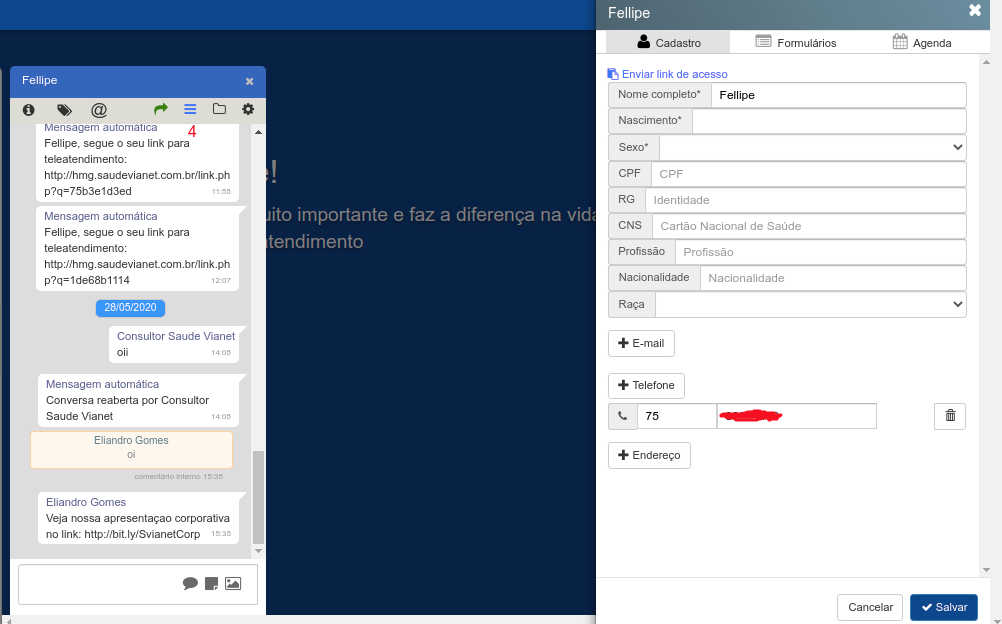Click the registration panel scroll up arrow

986,62
